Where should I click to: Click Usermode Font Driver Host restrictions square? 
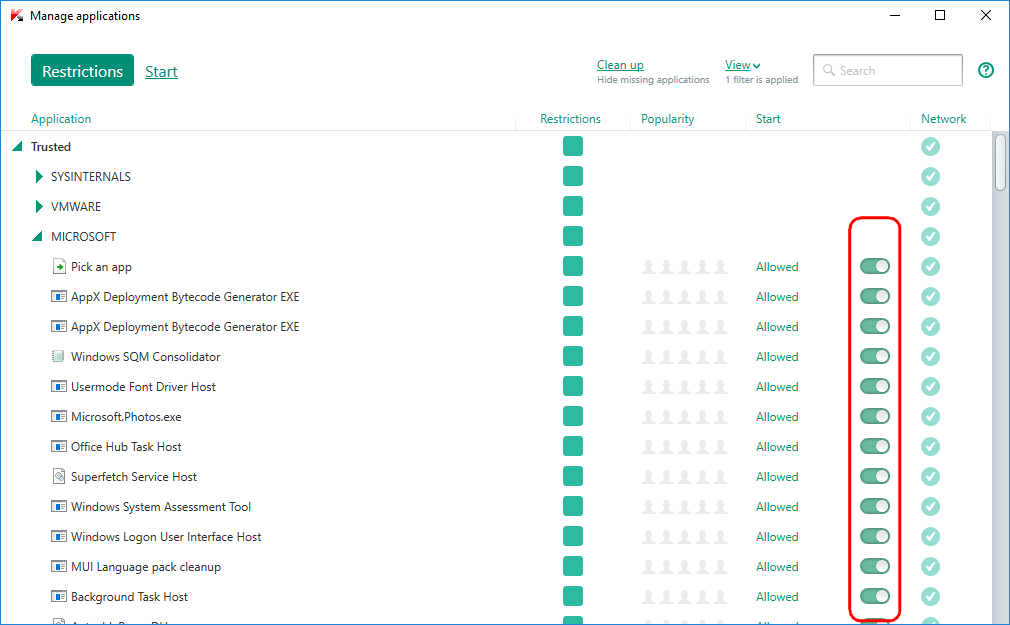point(573,387)
